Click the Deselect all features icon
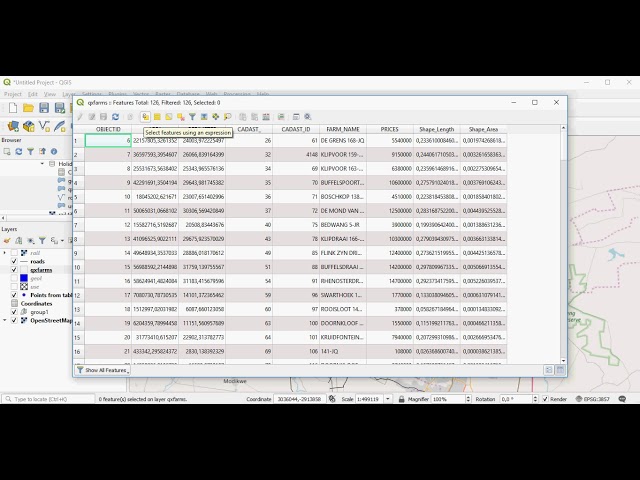 180,117
